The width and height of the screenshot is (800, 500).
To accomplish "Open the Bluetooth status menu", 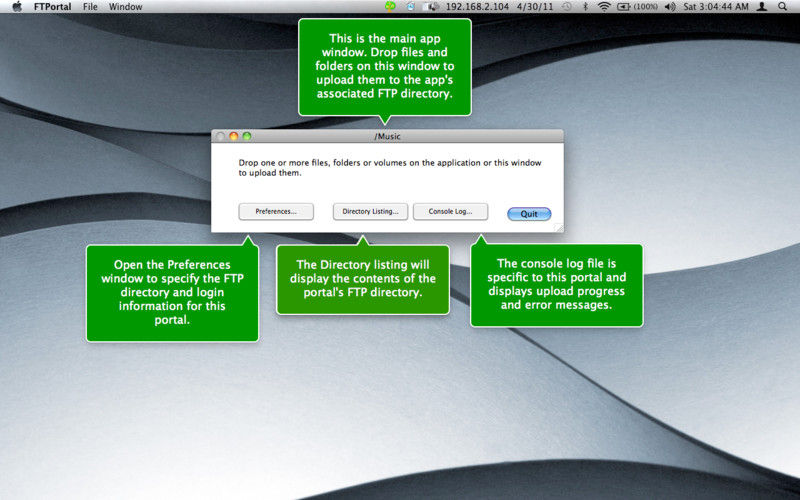I will (x=586, y=7).
